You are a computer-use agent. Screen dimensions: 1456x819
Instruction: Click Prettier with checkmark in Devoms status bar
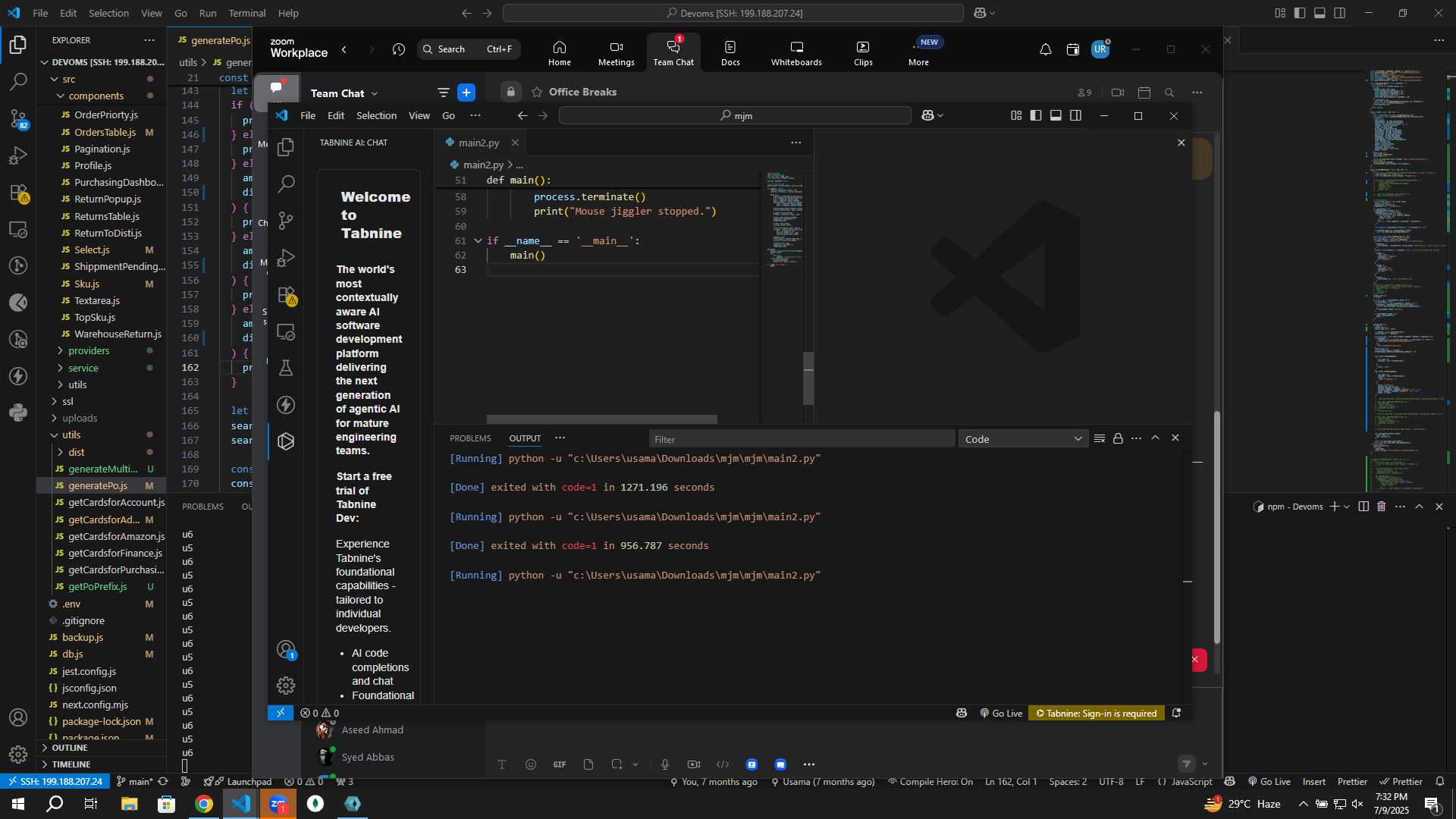(1401, 782)
